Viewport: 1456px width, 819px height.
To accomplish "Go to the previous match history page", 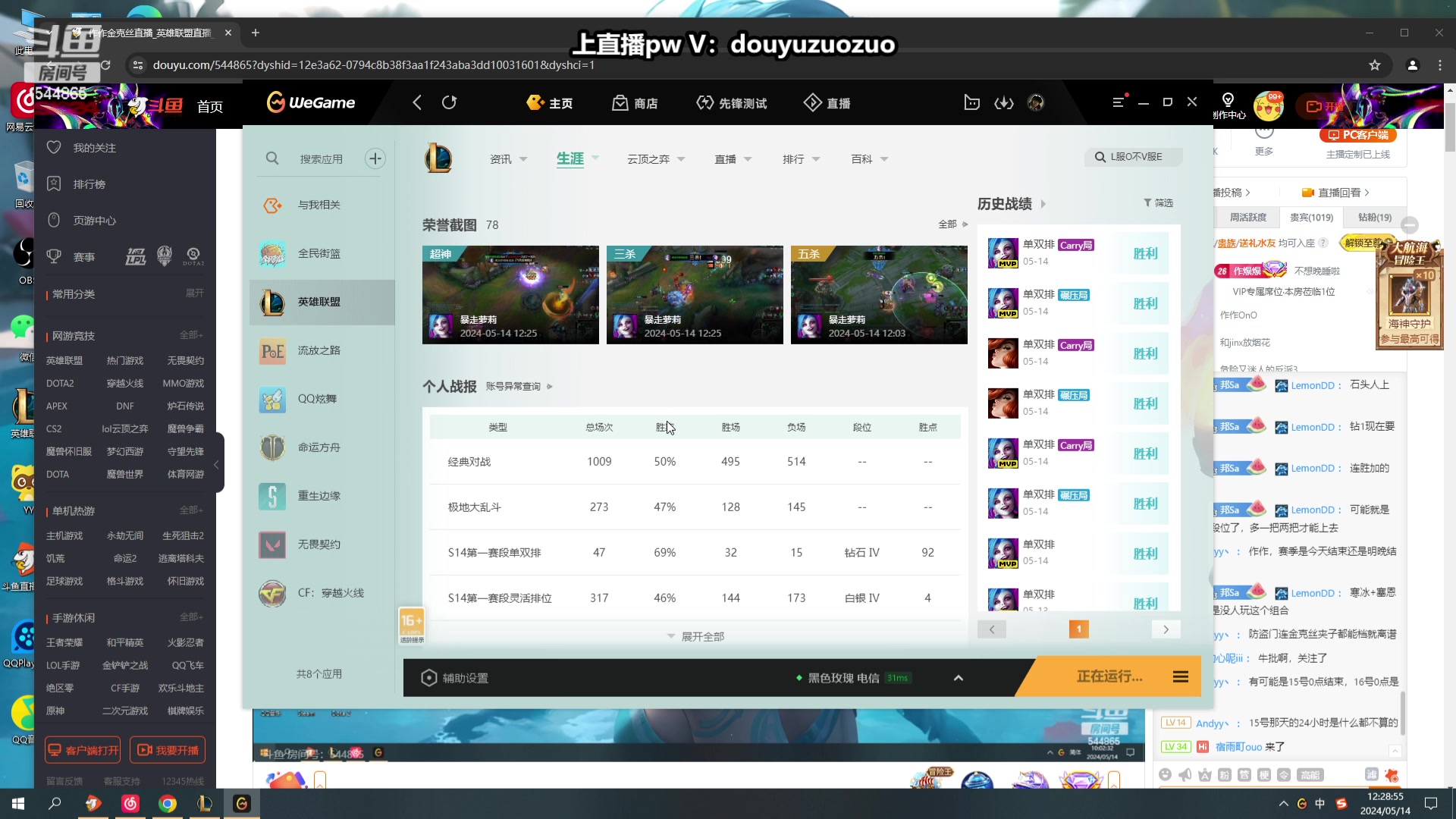I will [991, 629].
